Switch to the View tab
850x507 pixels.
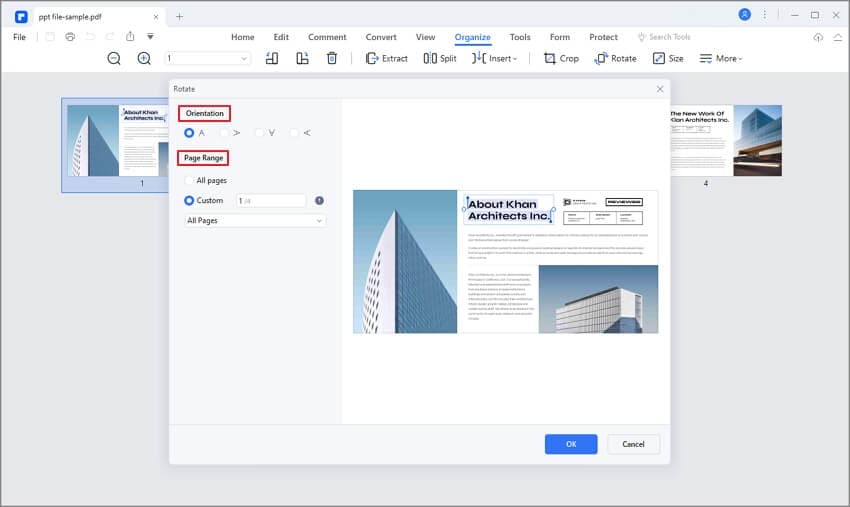[425, 37]
